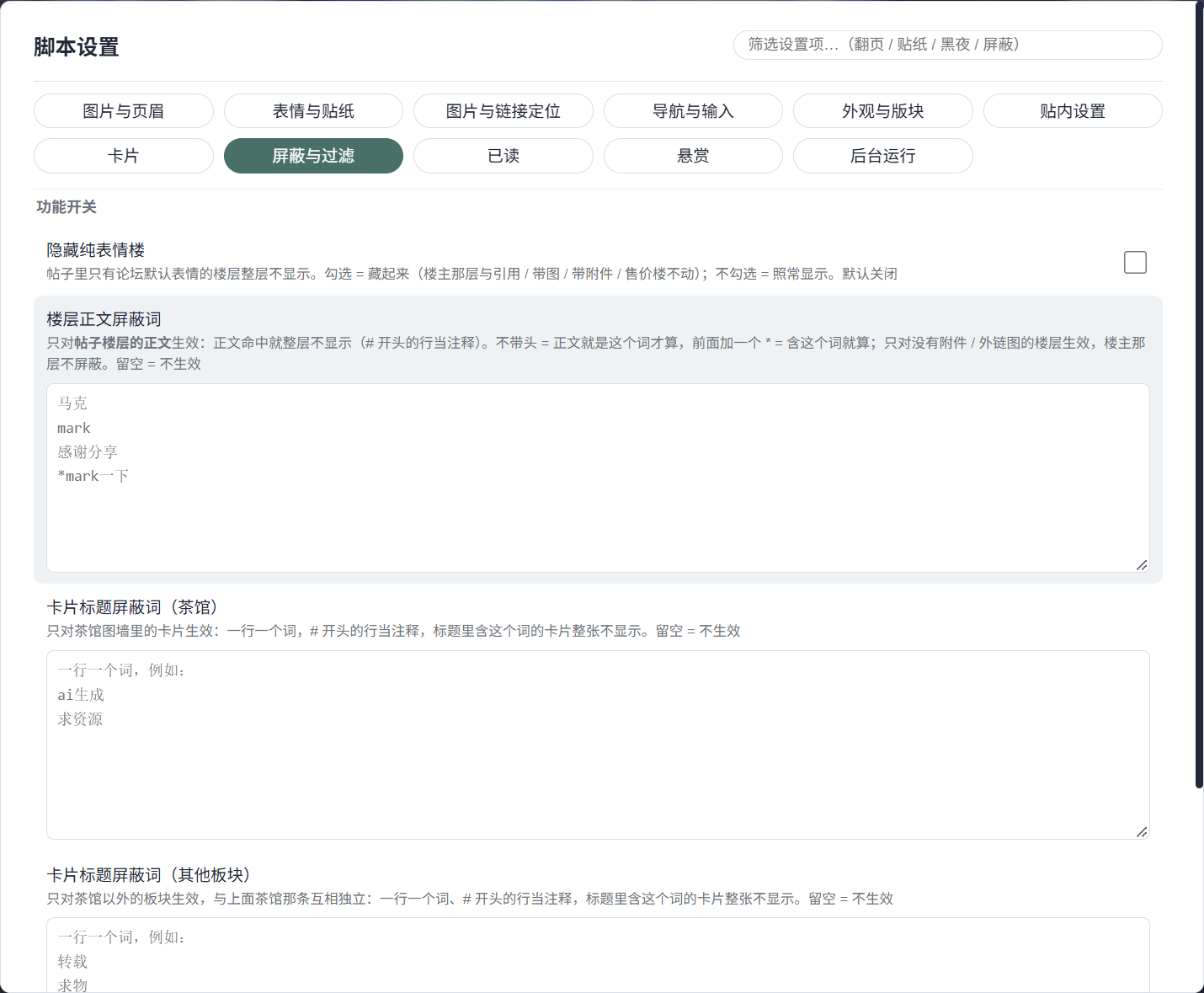This screenshot has width=1204, height=993.
Task: Switch to 贴内设置 tab
Action: (x=1073, y=111)
